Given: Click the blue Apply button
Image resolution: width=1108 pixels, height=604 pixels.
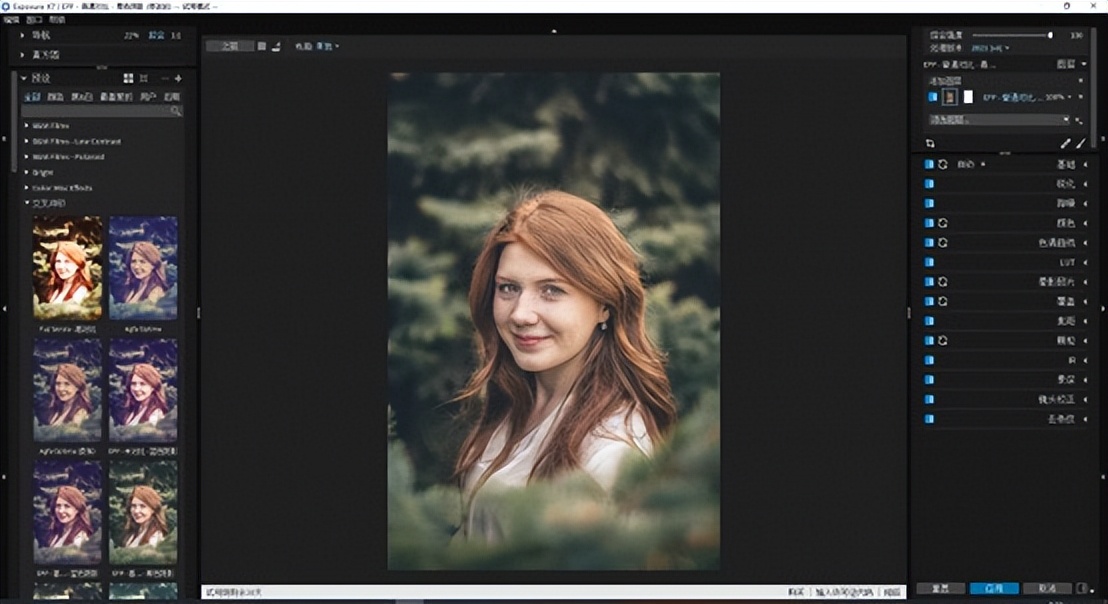Looking at the screenshot, I should pos(993,588).
